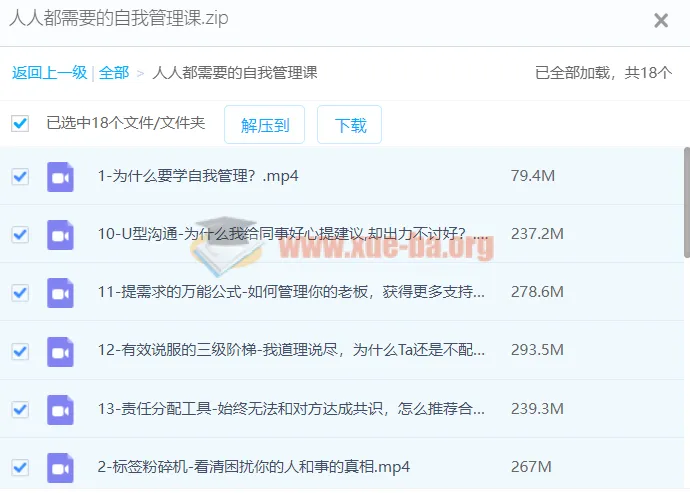Click video icon for 10-U型沟通 file
This screenshot has height=493, width=690.
tap(60, 235)
